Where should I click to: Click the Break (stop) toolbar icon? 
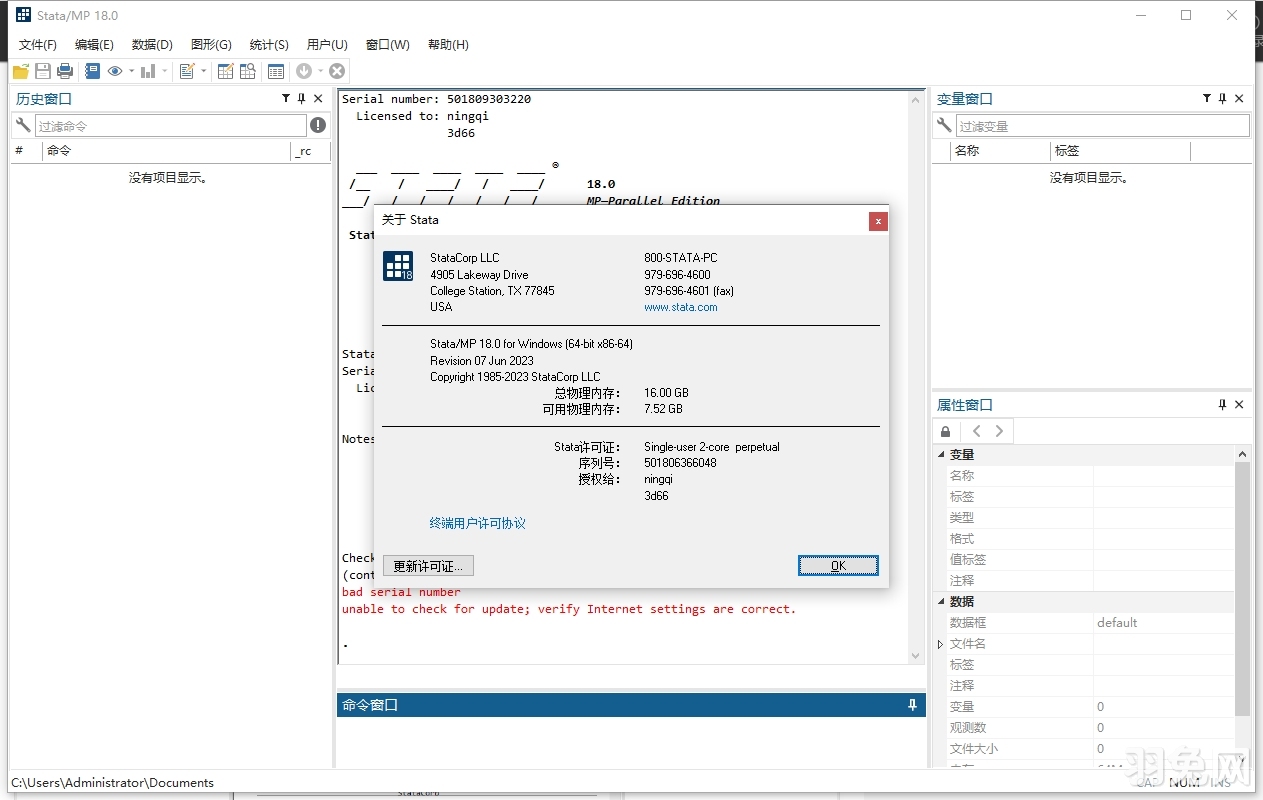click(x=337, y=70)
